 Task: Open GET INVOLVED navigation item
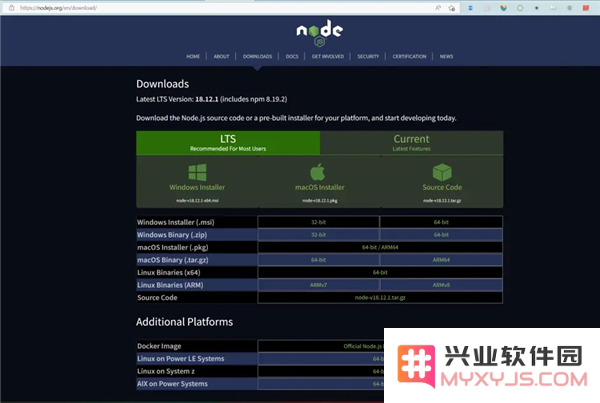(x=328, y=56)
